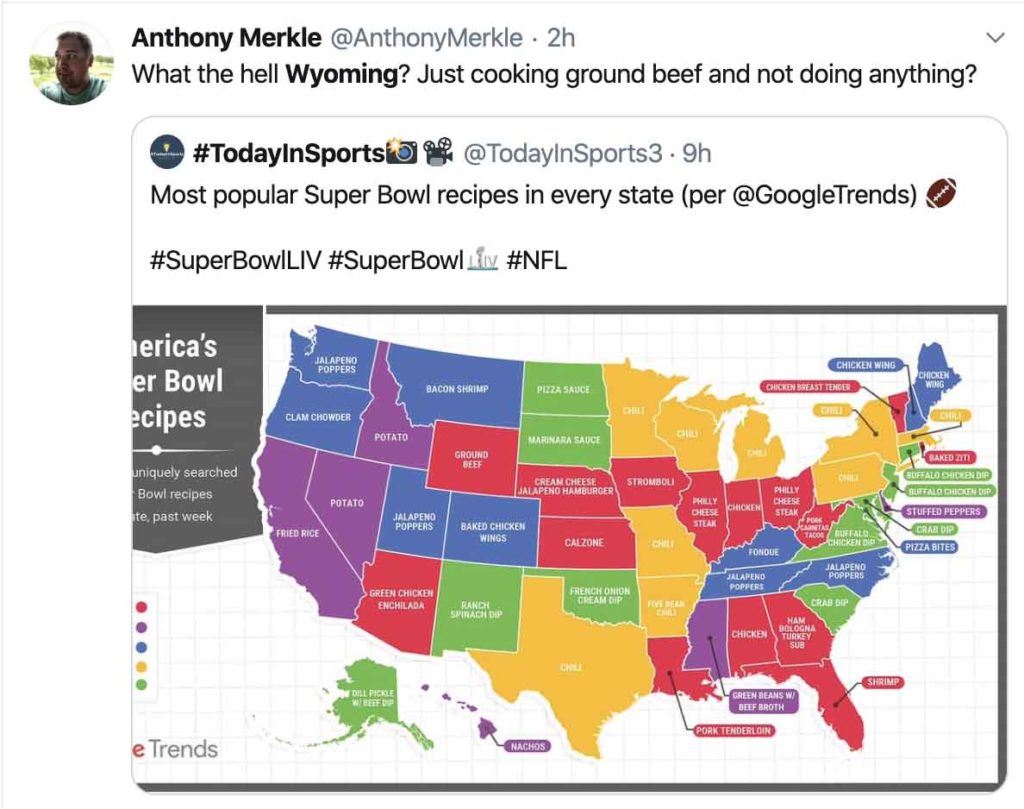Click the Nachos label for Hawaii
Viewport: 1024px width, 809px height.
pos(528,746)
